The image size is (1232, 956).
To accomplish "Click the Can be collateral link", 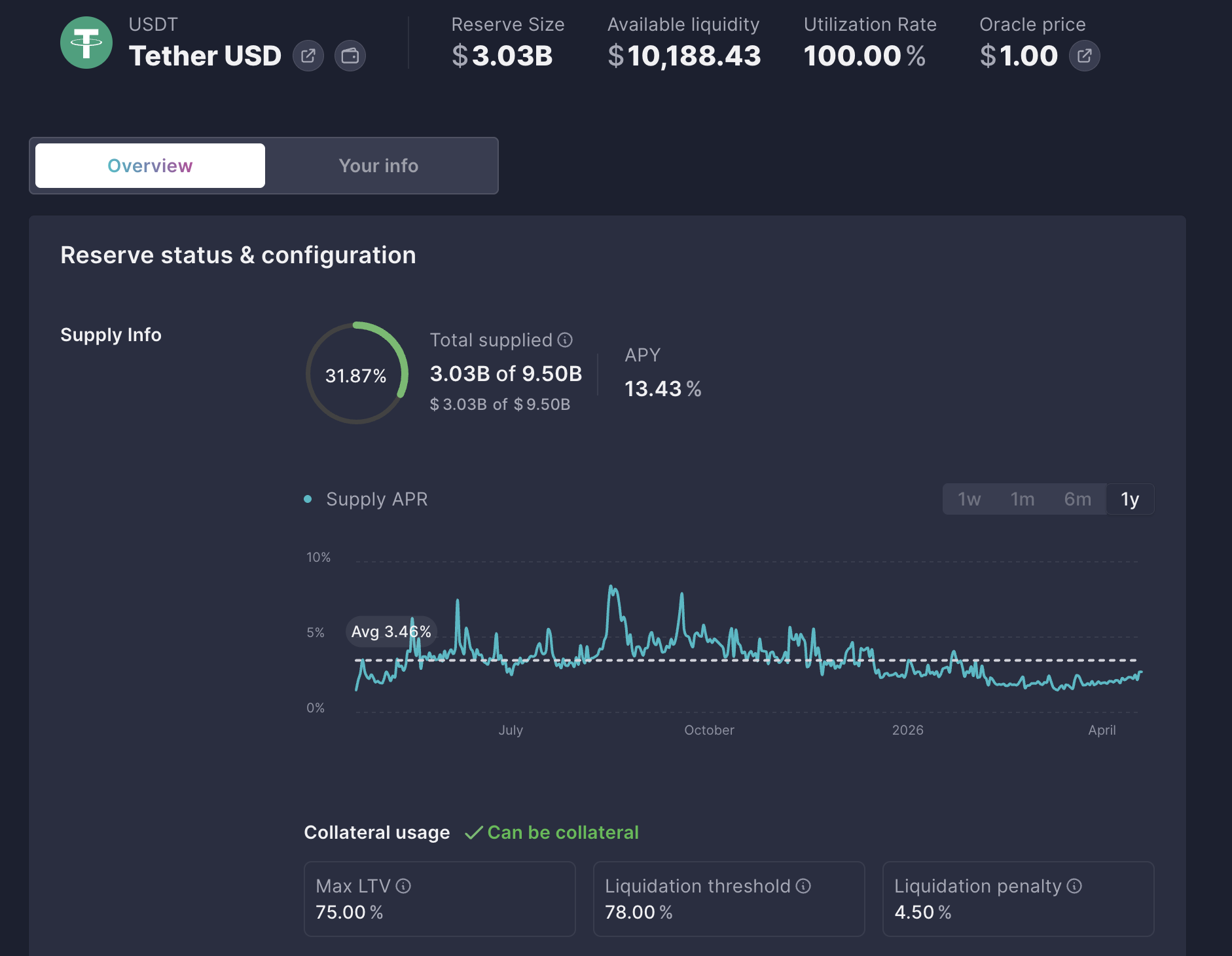I will pos(563,832).
